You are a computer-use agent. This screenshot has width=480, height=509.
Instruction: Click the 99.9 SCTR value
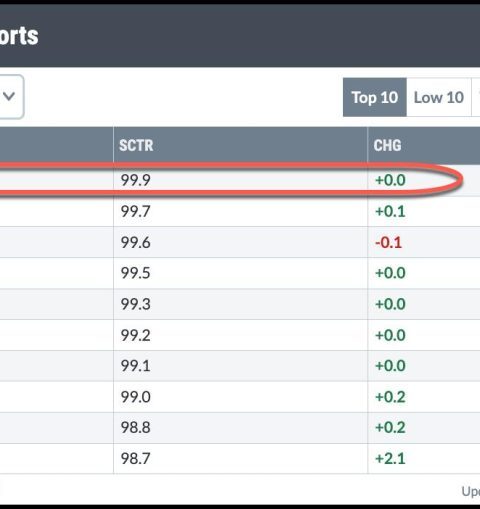coord(136,180)
